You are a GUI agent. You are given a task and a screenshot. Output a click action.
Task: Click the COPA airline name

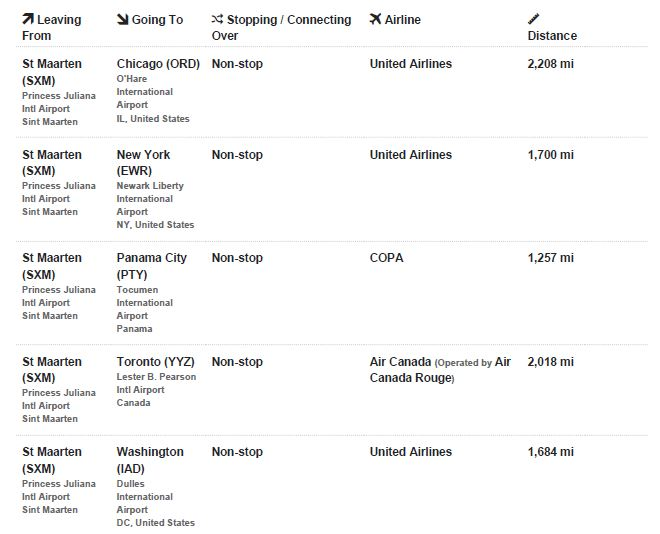coord(387,258)
